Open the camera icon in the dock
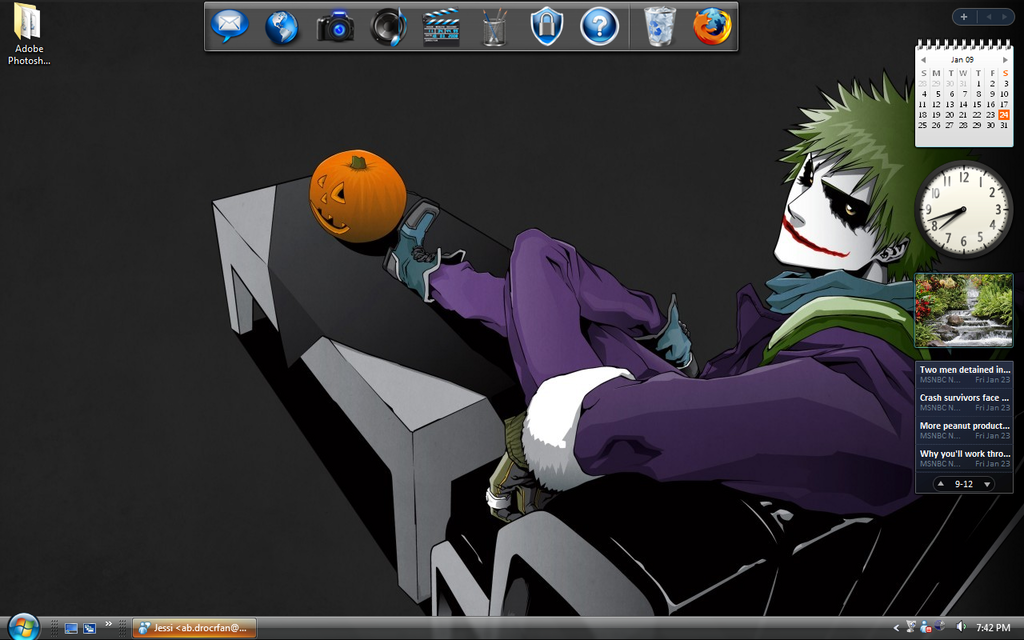Viewport: 1024px width, 640px height. tap(336, 27)
